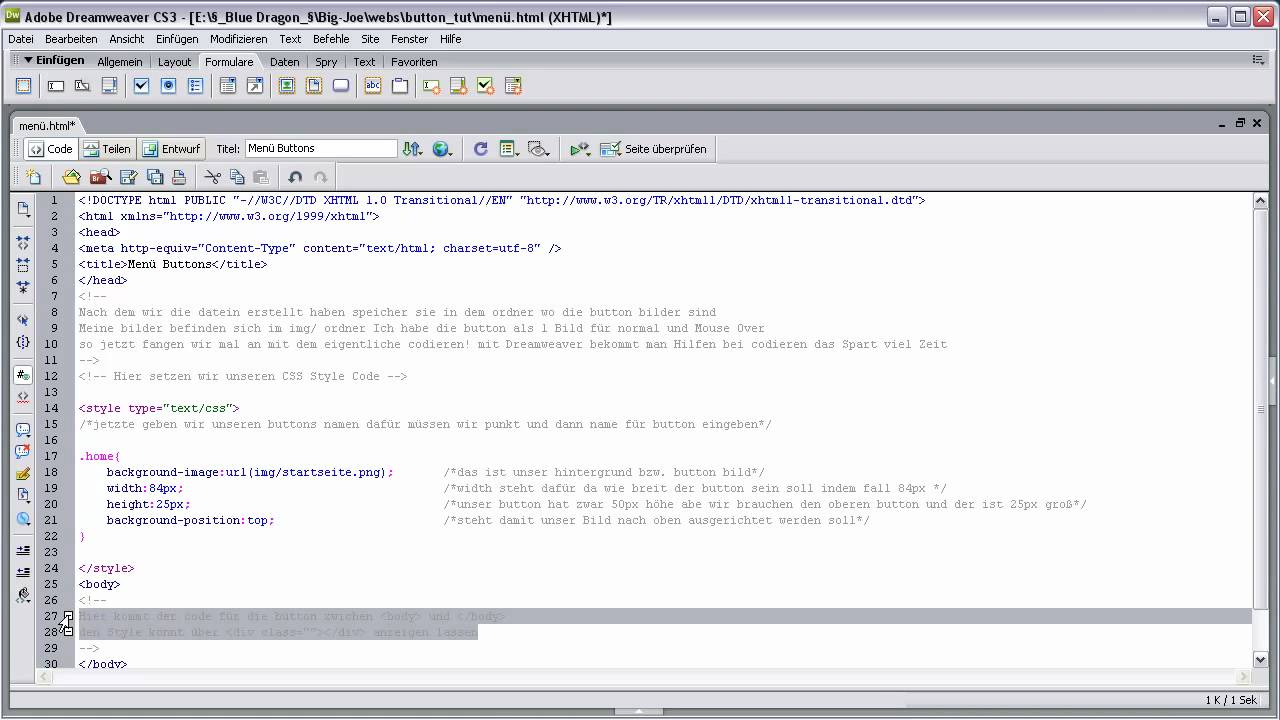Insert a radio button form element

168,86
